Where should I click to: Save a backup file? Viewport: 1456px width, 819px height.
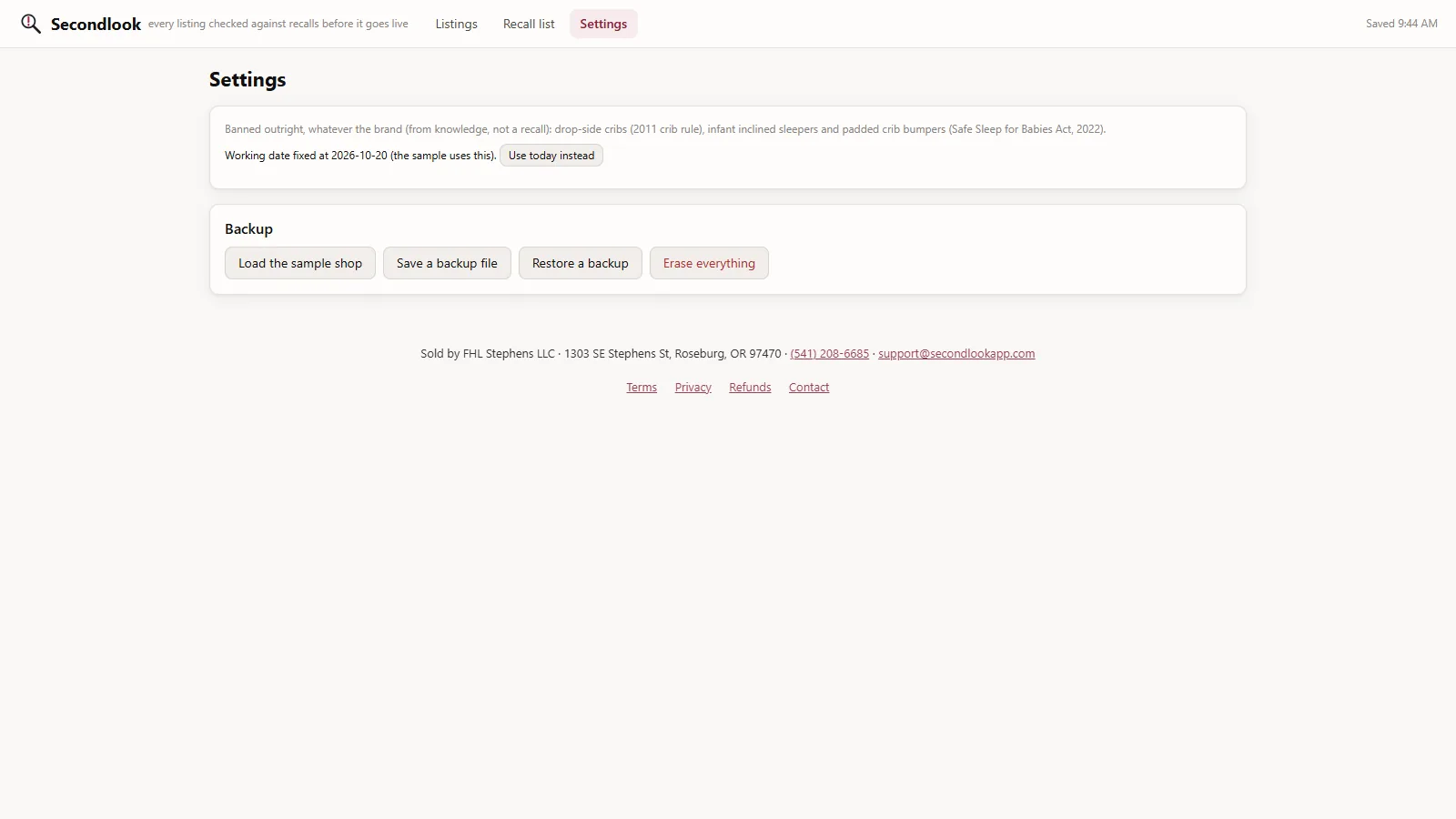[447, 263]
